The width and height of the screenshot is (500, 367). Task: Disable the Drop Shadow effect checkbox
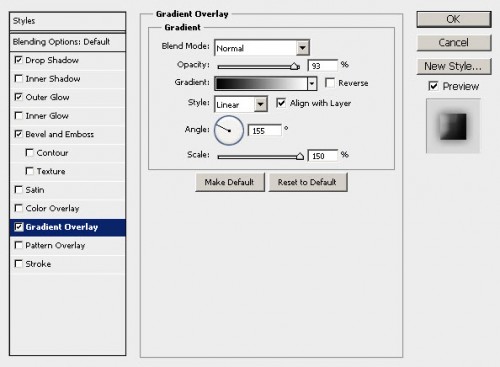[x=19, y=60]
